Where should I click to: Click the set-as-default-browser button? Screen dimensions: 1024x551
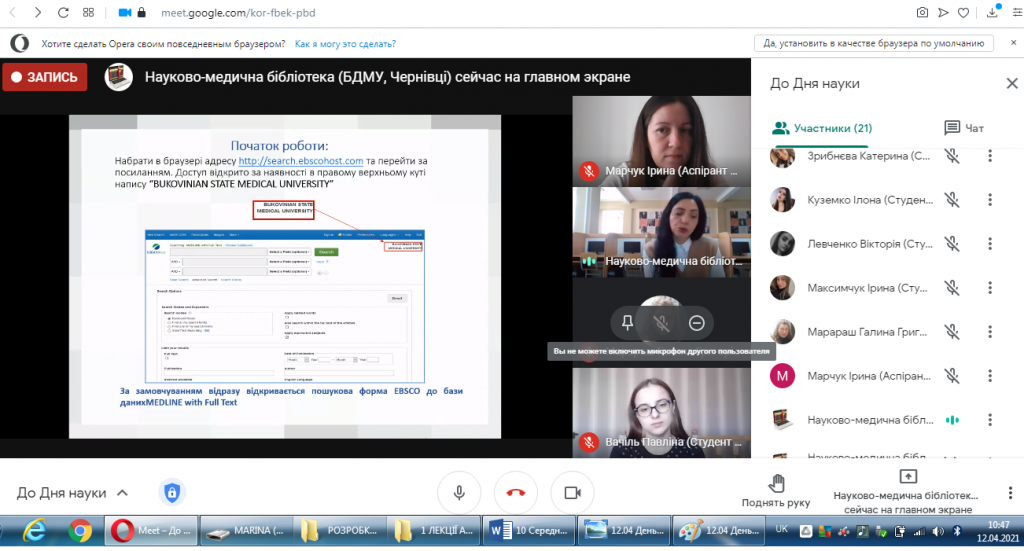(874, 43)
